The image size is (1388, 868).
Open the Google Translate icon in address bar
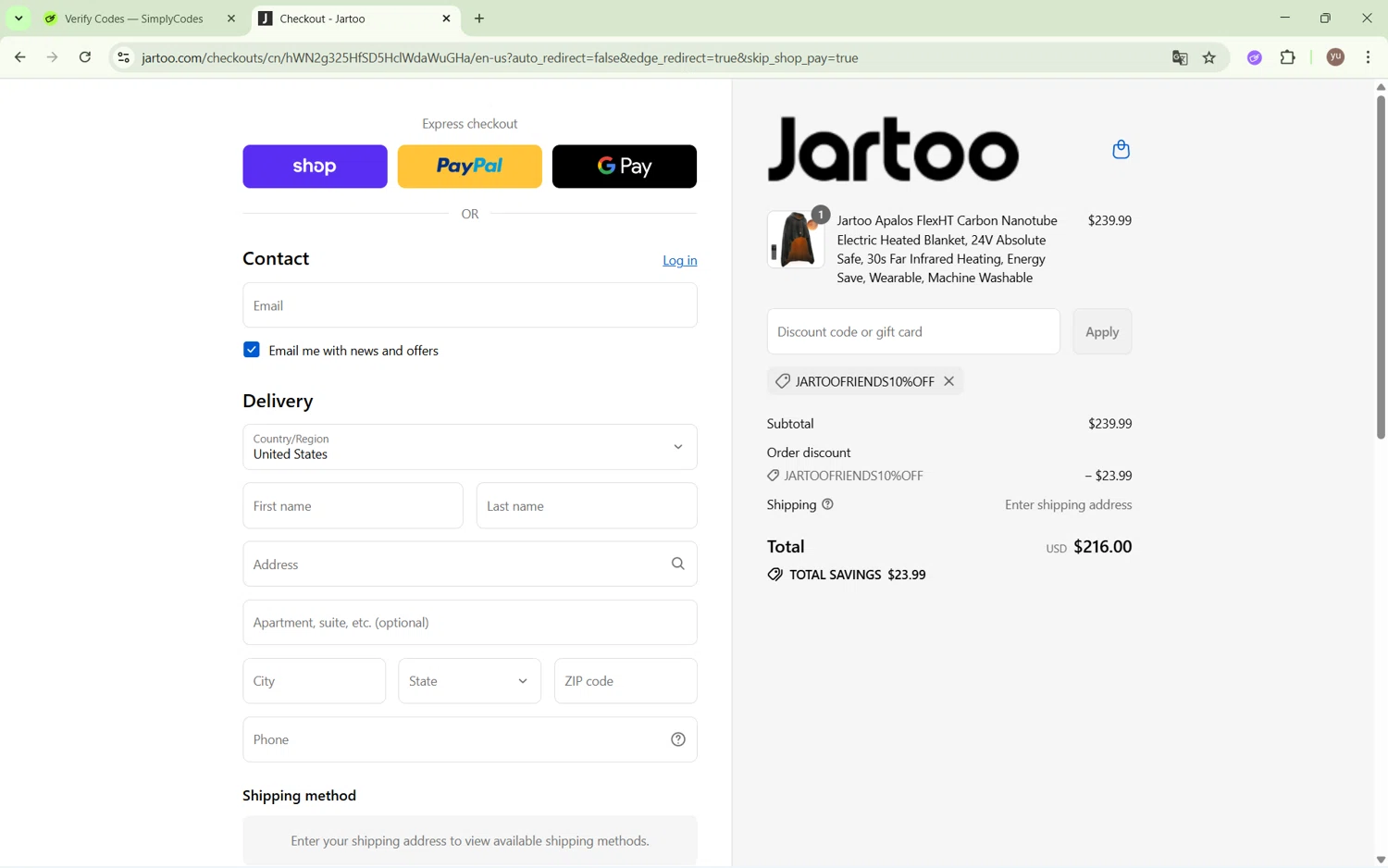1180,57
